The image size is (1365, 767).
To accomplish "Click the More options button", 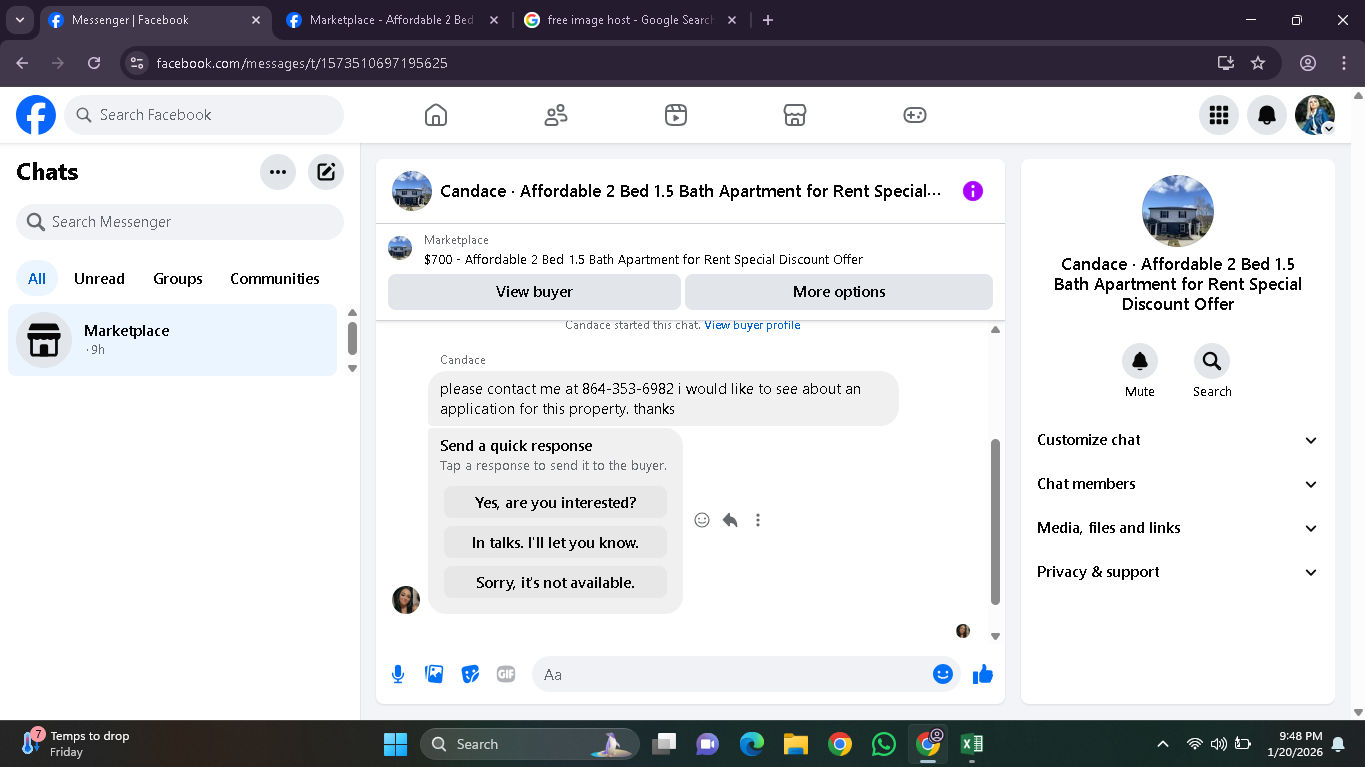I will 839,292.
